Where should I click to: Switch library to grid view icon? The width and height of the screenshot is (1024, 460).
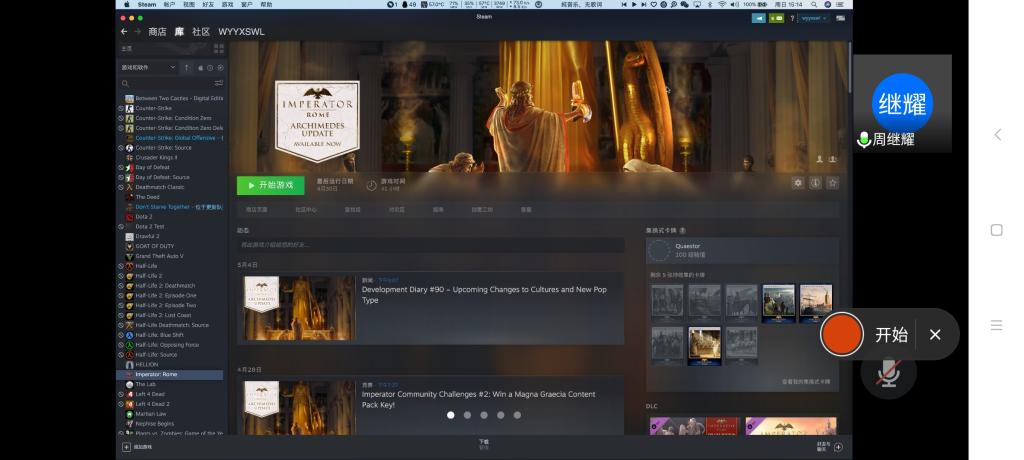[x=219, y=48]
